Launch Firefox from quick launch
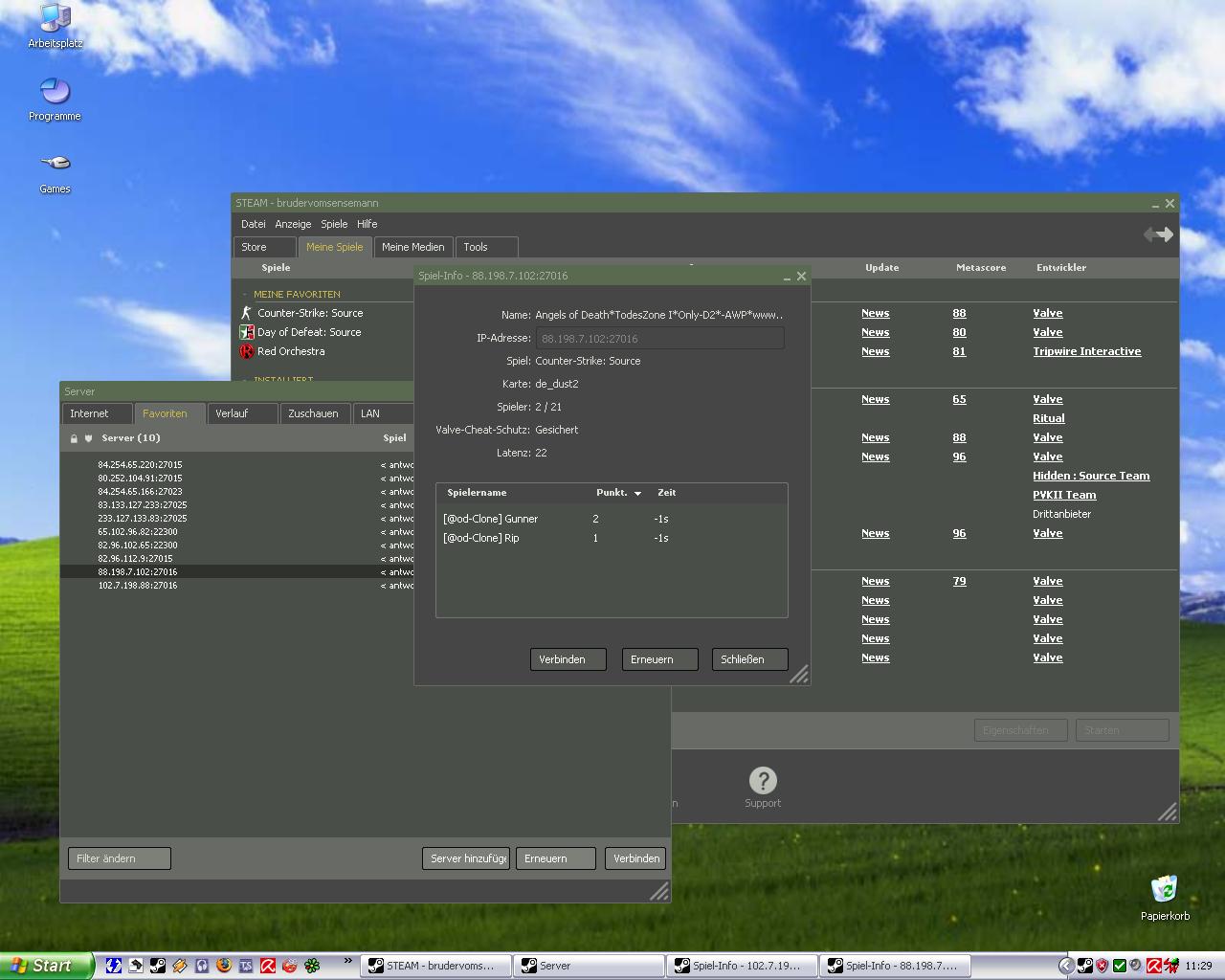This screenshot has height=980, width=1225. tap(224, 965)
